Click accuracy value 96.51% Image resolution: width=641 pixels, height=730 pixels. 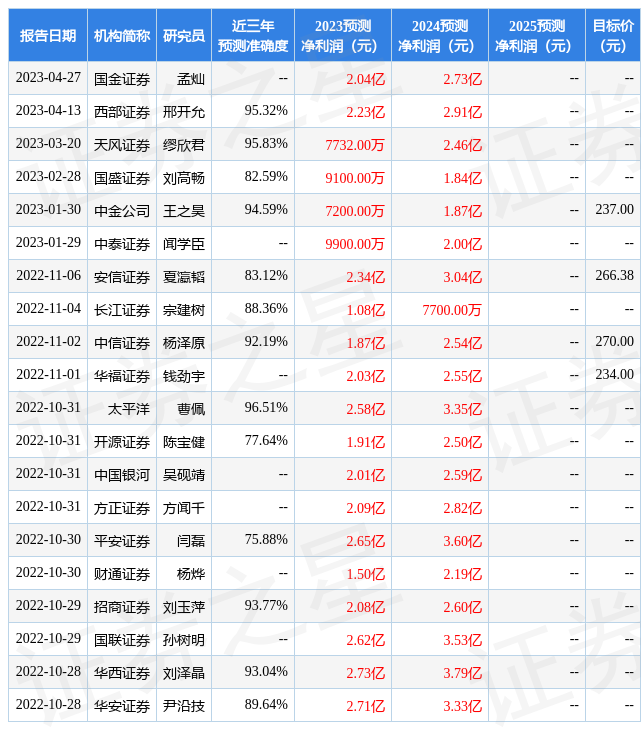coord(266,408)
